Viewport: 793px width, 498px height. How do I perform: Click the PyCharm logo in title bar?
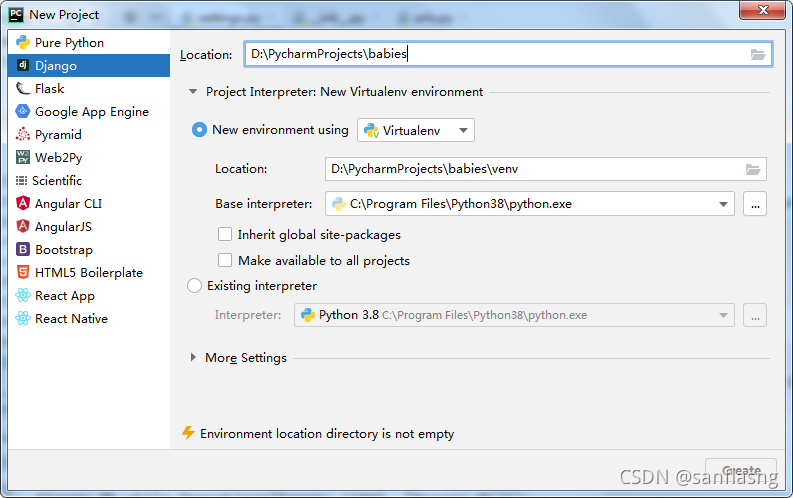pos(16,15)
